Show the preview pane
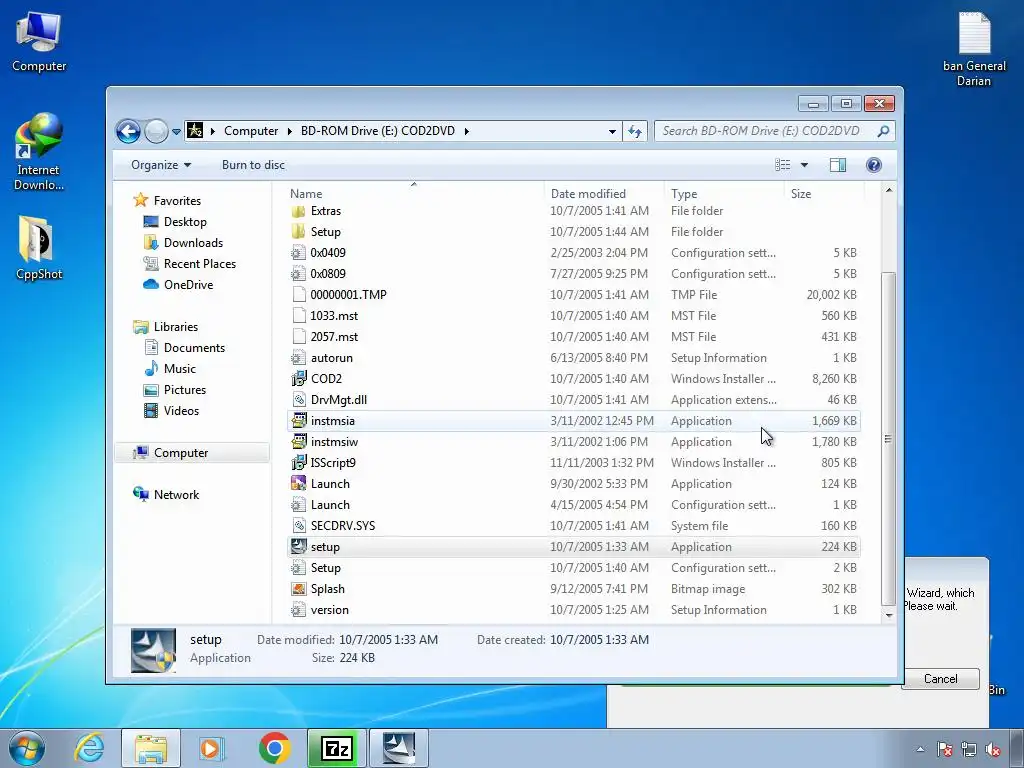The image size is (1024, 768). (838, 165)
